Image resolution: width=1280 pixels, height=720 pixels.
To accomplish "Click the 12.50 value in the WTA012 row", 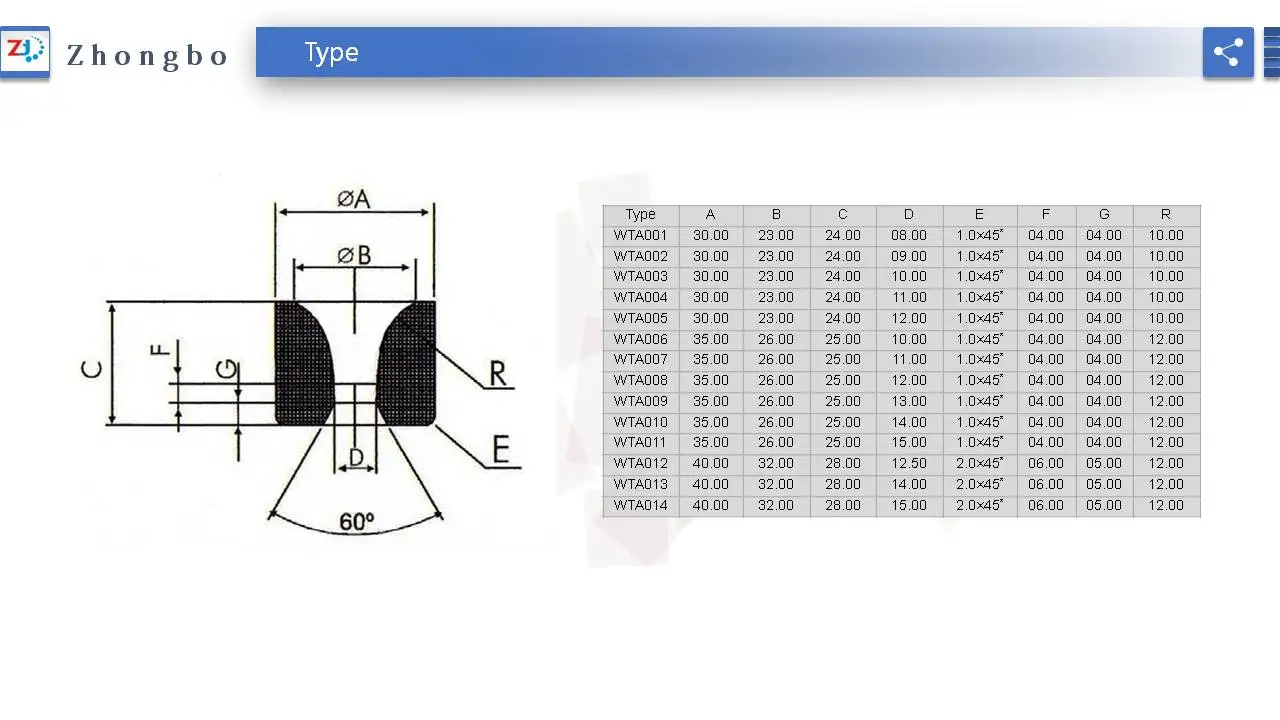I will [908, 463].
